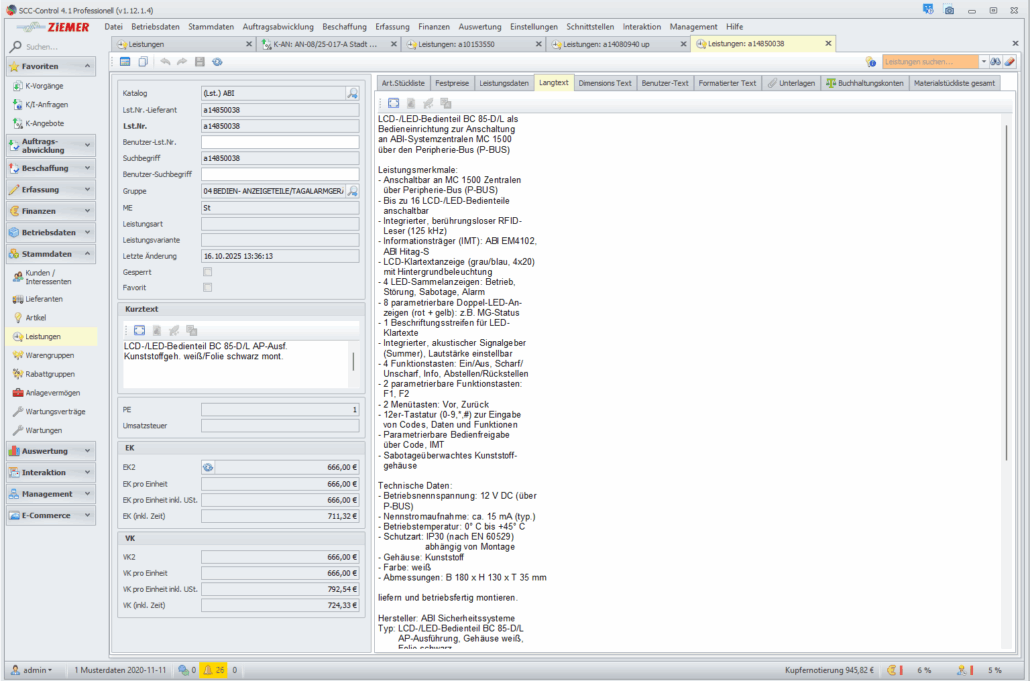Viewport: 1030px width, 681px height.
Task: Open the catalog lookup next to Katalog field
Action: pos(352,93)
